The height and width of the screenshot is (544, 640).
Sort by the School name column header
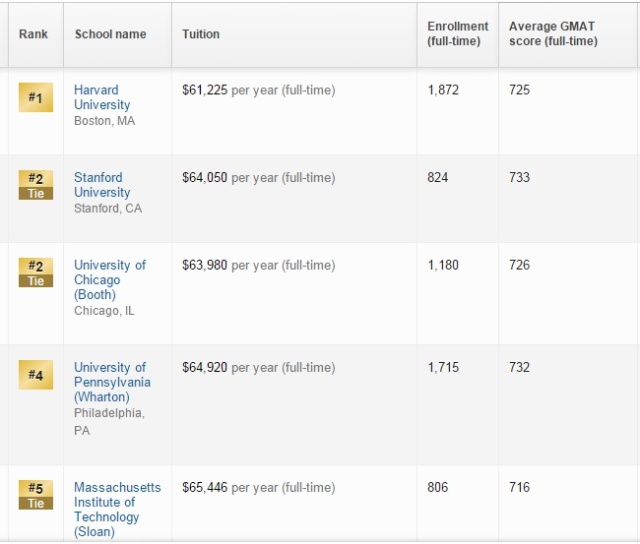pyautogui.click(x=110, y=34)
